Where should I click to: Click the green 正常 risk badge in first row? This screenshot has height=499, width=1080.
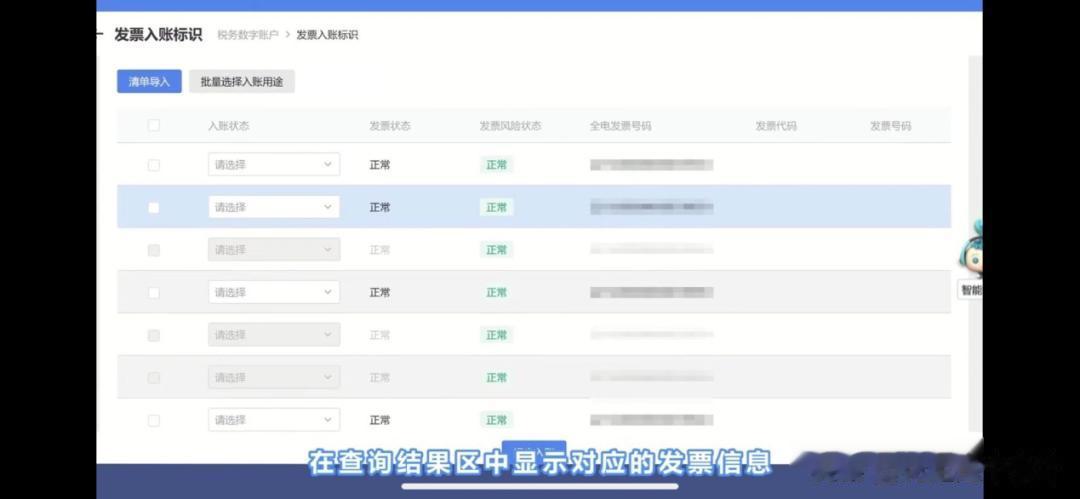pos(497,165)
